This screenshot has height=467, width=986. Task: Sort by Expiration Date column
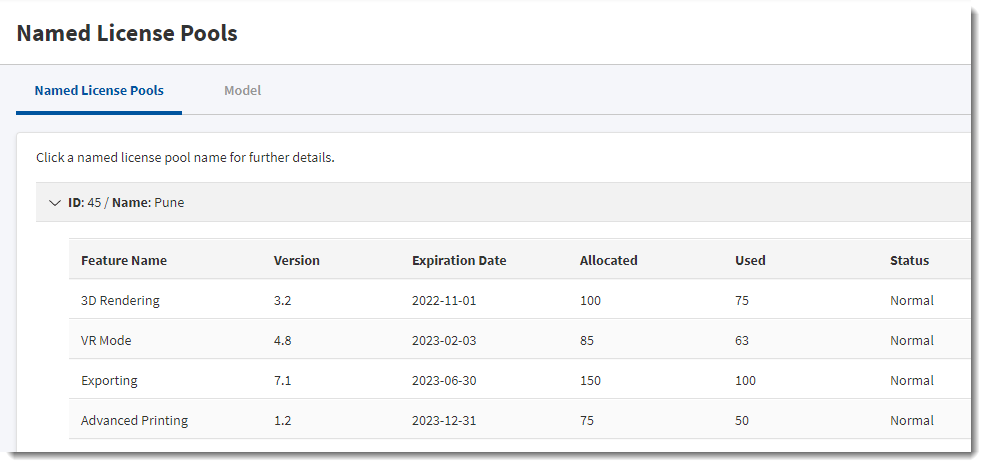[x=459, y=261]
